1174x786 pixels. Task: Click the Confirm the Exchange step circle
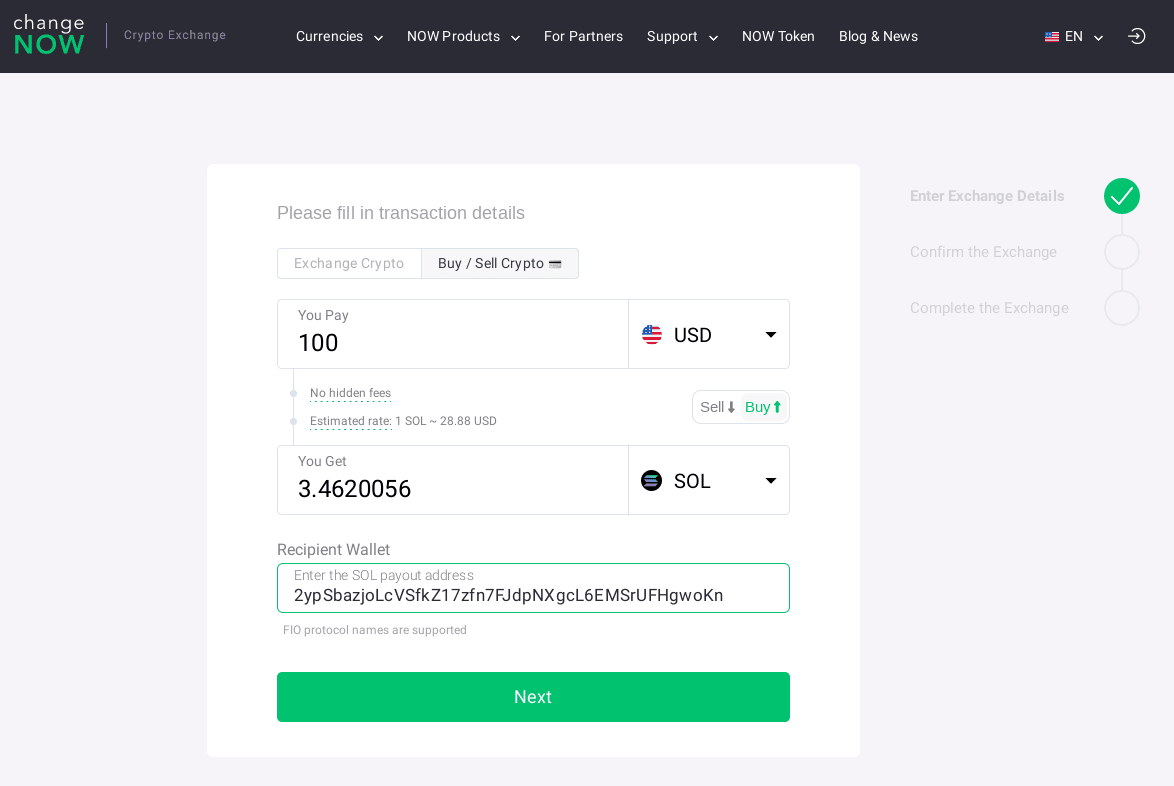[x=1122, y=252]
